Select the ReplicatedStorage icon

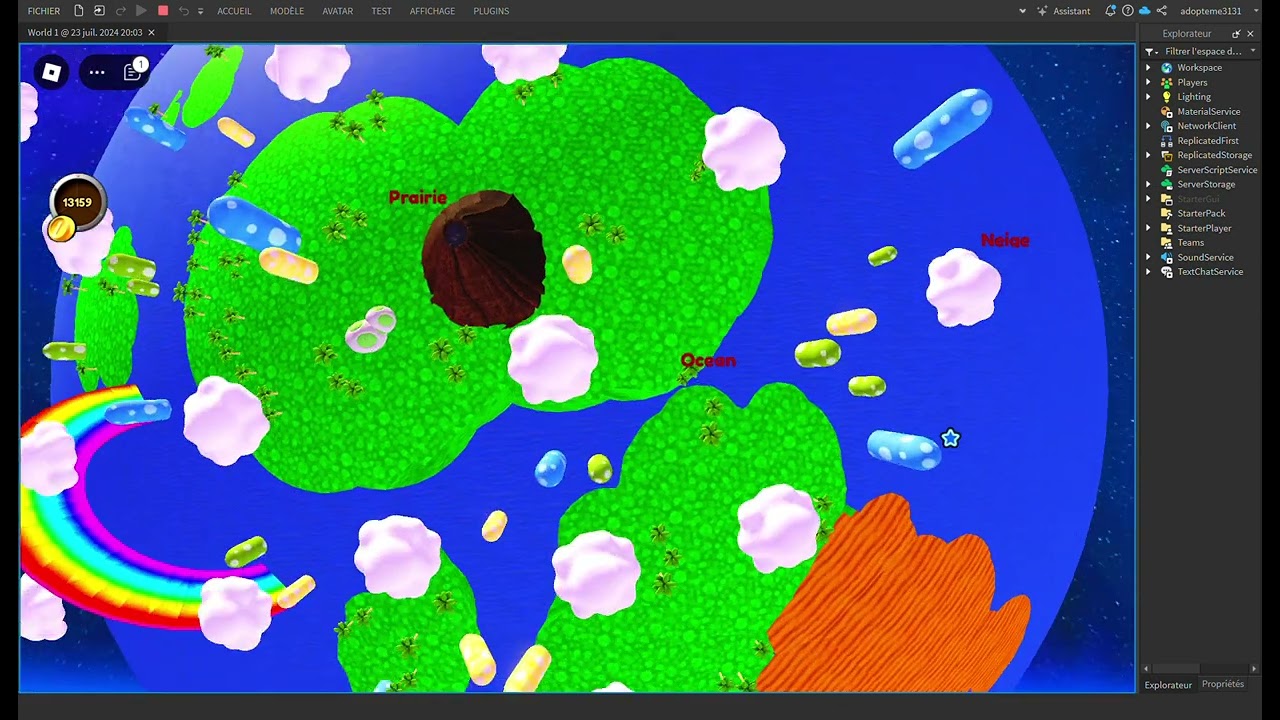click(x=1166, y=155)
